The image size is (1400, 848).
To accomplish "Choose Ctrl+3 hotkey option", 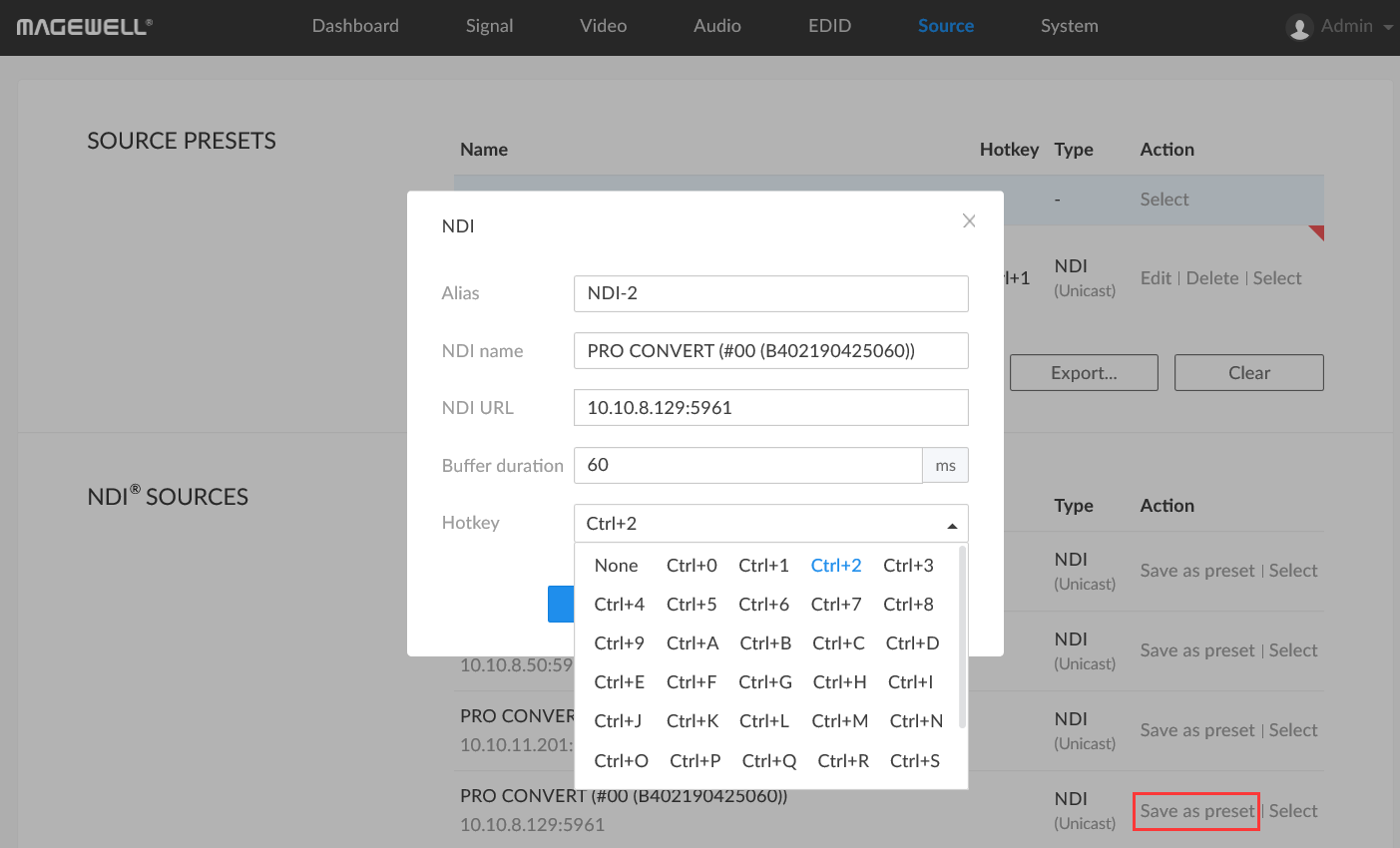I will click(x=908, y=566).
